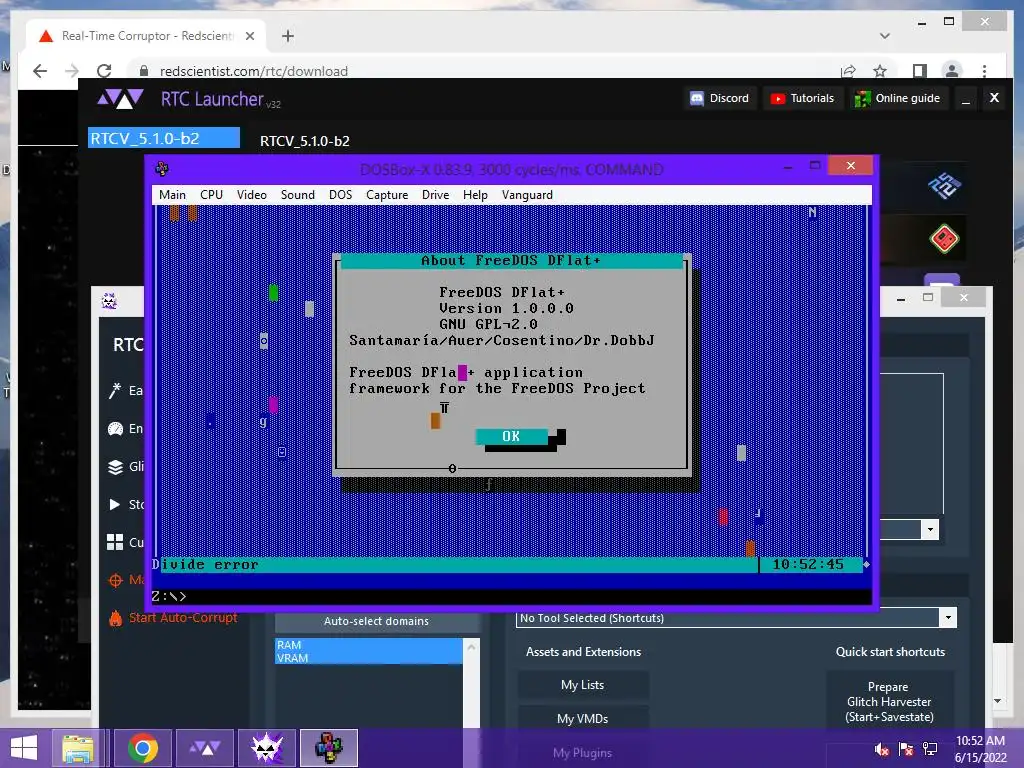Image resolution: width=1024 pixels, height=768 pixels.
Task: Switch to RTC monster icon on taskbar
Action: [x=267, y=748]
